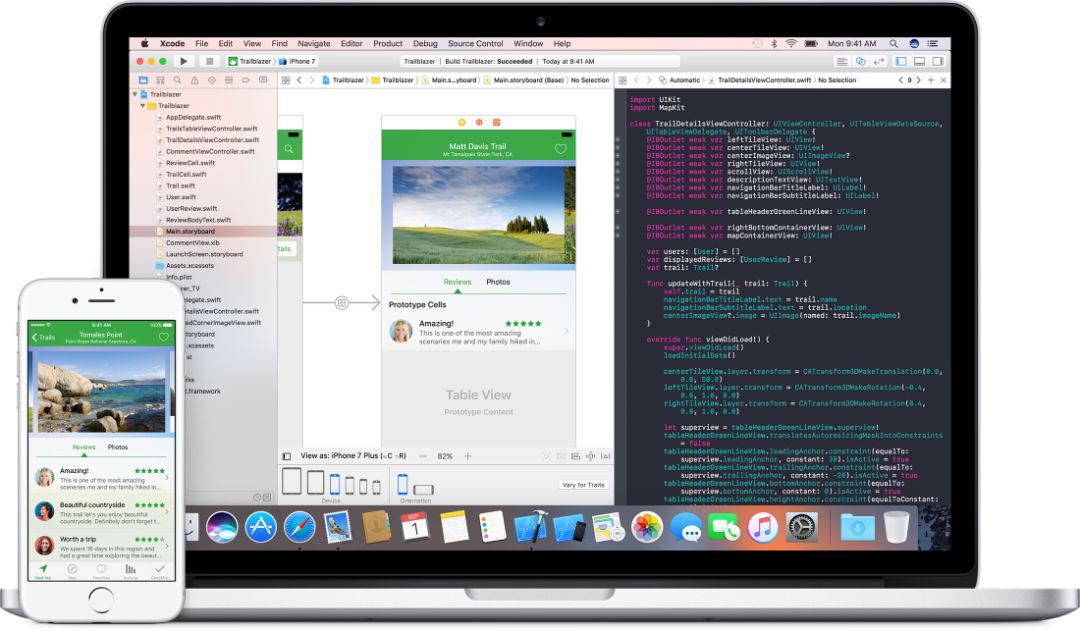Toggle the document outline sidebar button
The width and height of the screenshot is (1080, 631).
[287, 456]
